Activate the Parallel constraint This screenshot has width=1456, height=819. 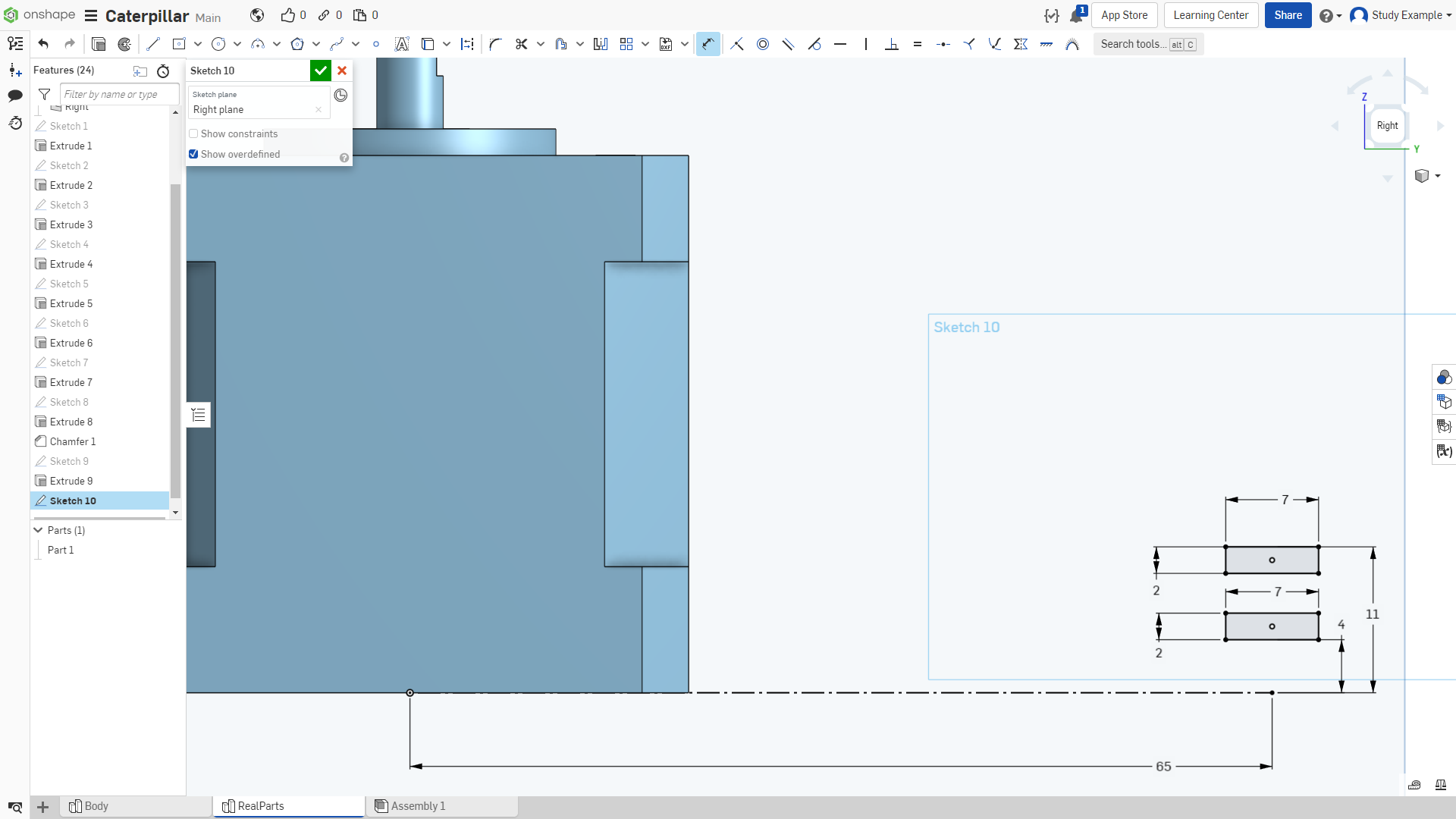pyautogui.click(x=789, y=44)
